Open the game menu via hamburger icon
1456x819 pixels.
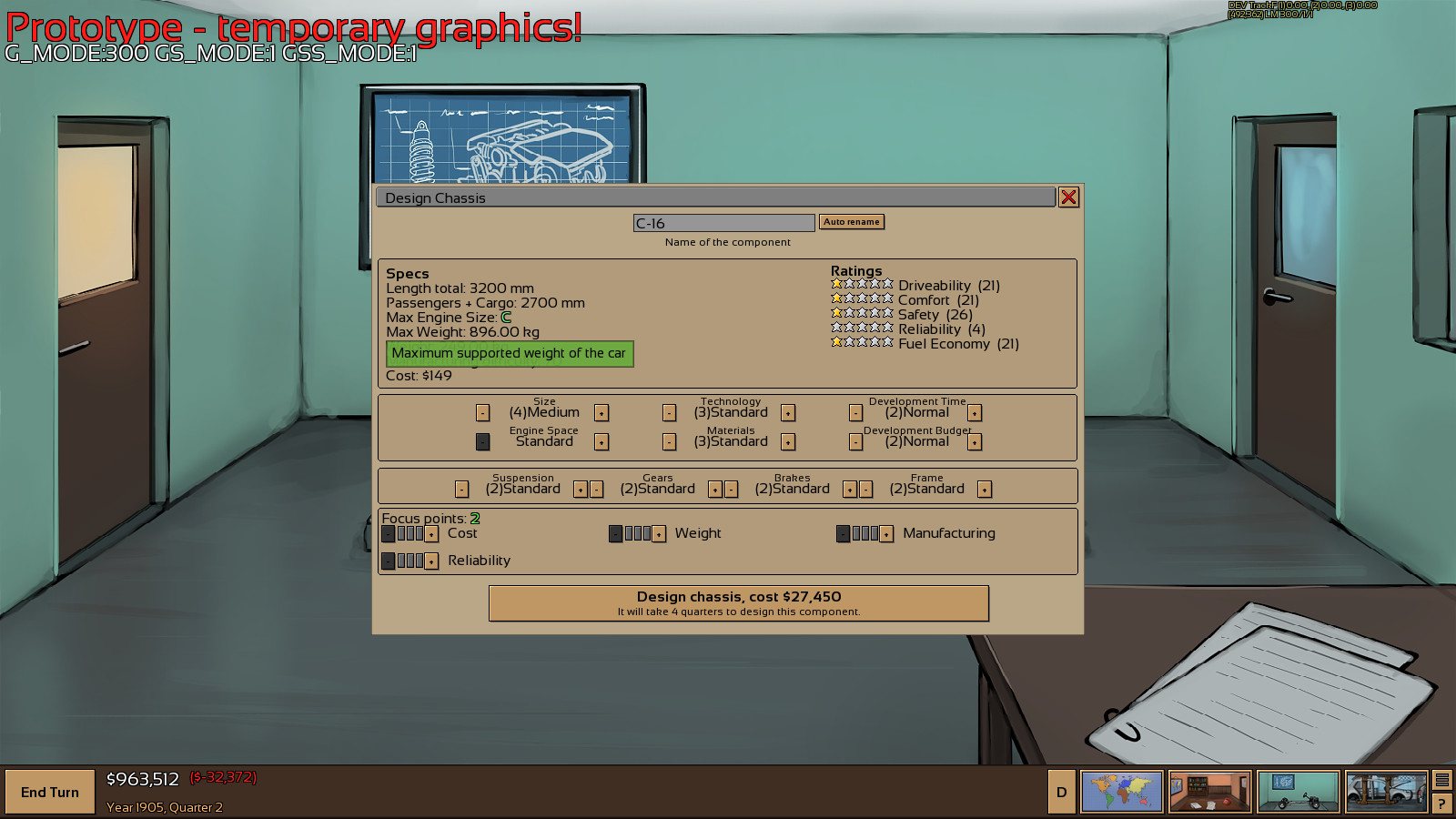point(1441,778)
